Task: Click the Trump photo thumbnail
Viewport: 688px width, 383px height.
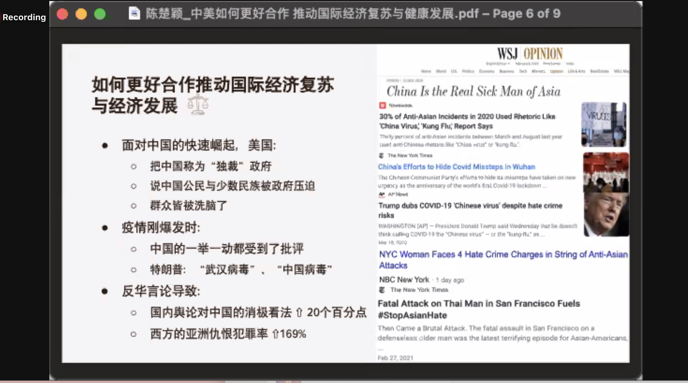Action: 606,215
